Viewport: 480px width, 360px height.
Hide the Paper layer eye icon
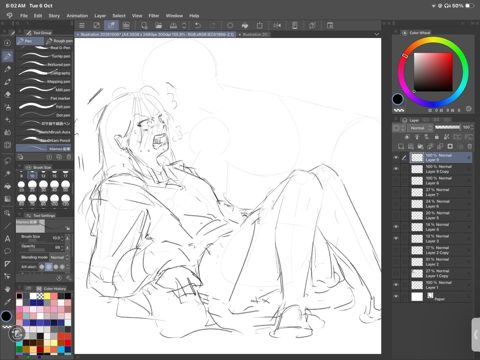pyautogui.click(x=396, y=297)
